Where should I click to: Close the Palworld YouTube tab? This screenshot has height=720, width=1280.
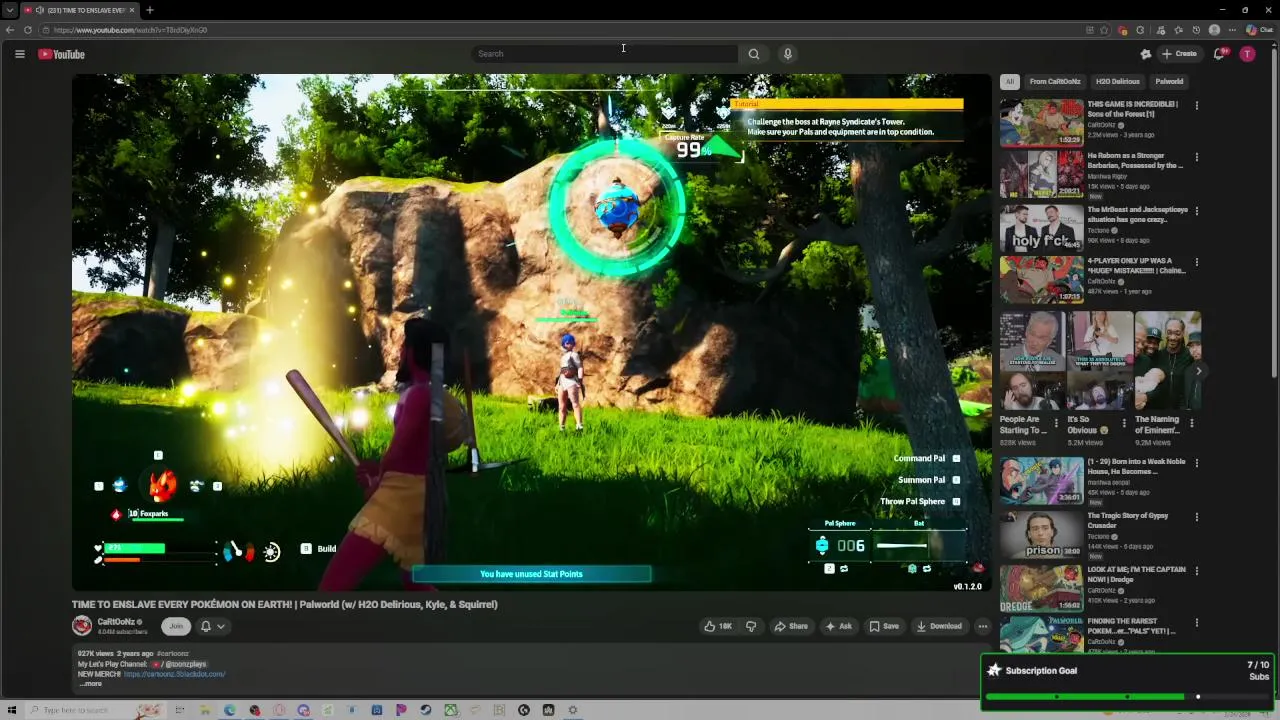tap(132, 10)
